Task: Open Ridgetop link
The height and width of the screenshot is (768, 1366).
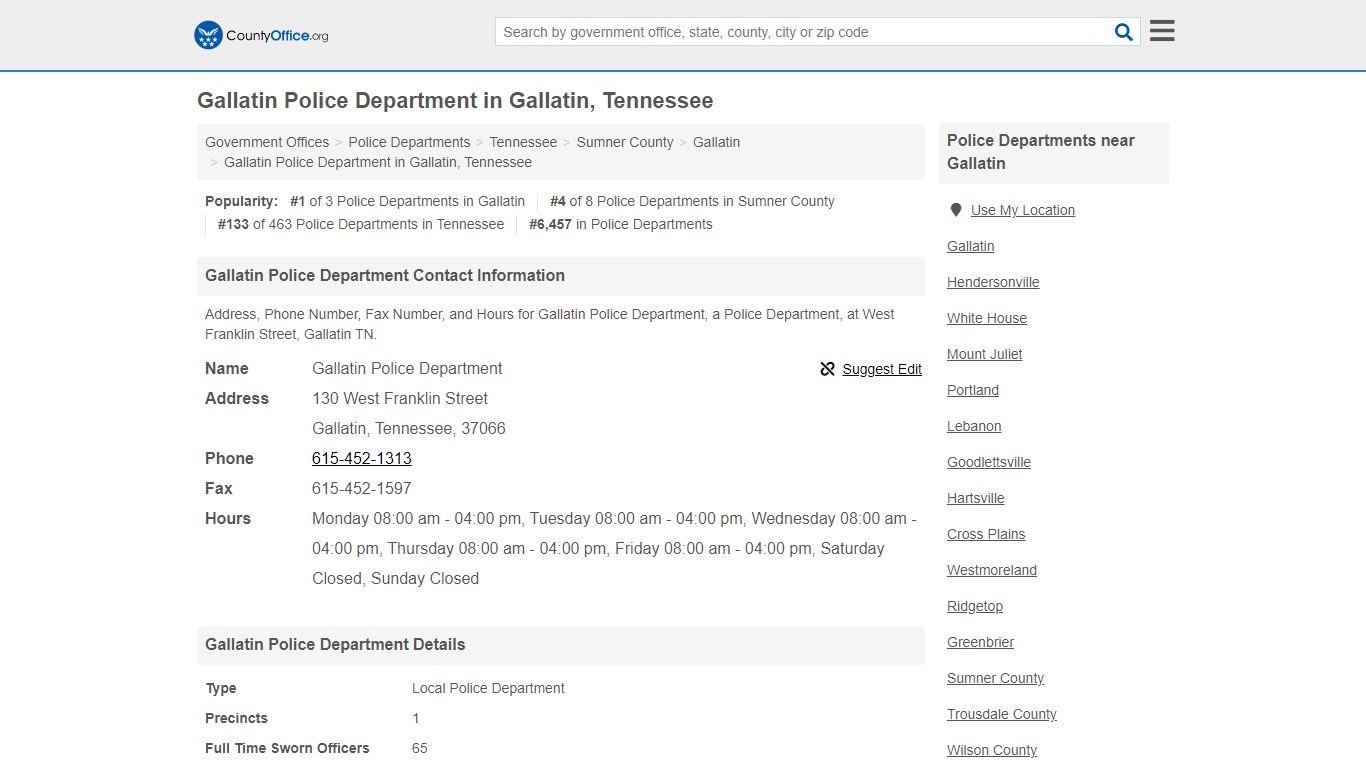Action: click(x=975, y=606)
